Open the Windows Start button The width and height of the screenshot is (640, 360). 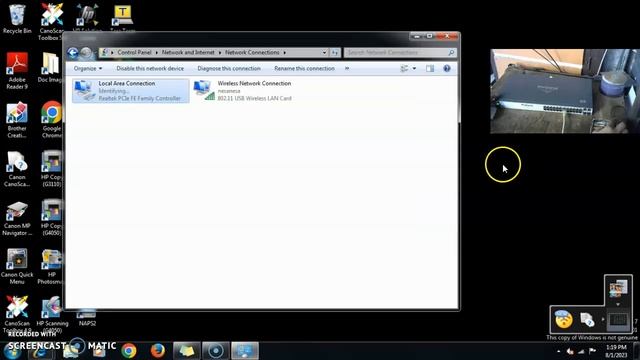click(12, 351)
